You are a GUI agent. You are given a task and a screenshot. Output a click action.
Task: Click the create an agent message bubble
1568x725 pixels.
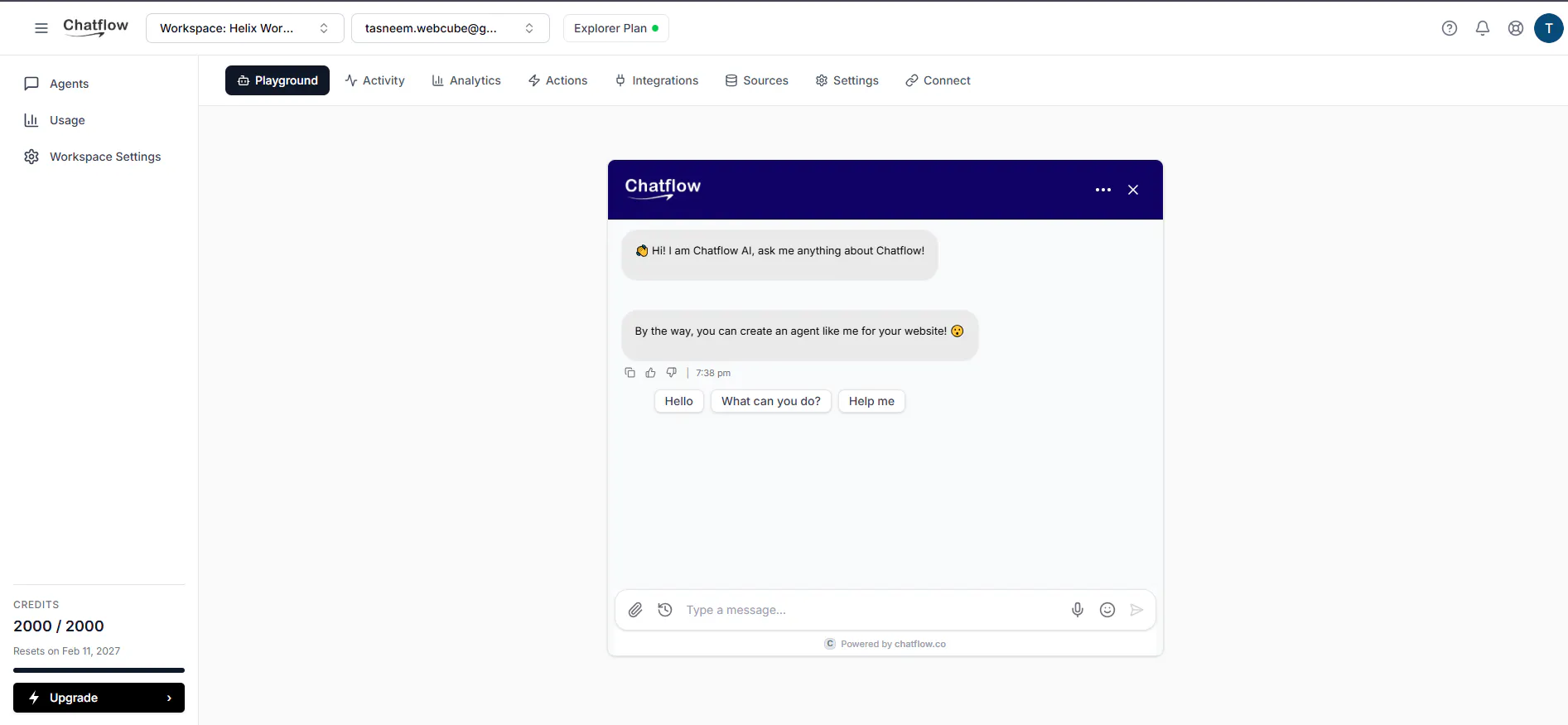tap(800, 336)
